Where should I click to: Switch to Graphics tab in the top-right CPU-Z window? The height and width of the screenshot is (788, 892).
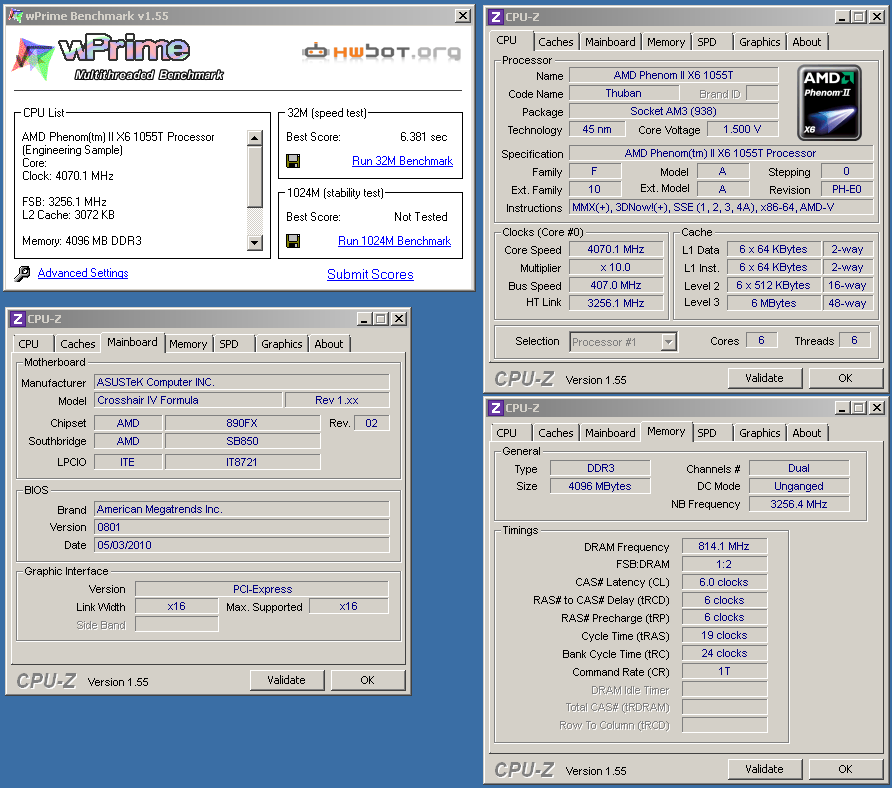pos(759,42)
